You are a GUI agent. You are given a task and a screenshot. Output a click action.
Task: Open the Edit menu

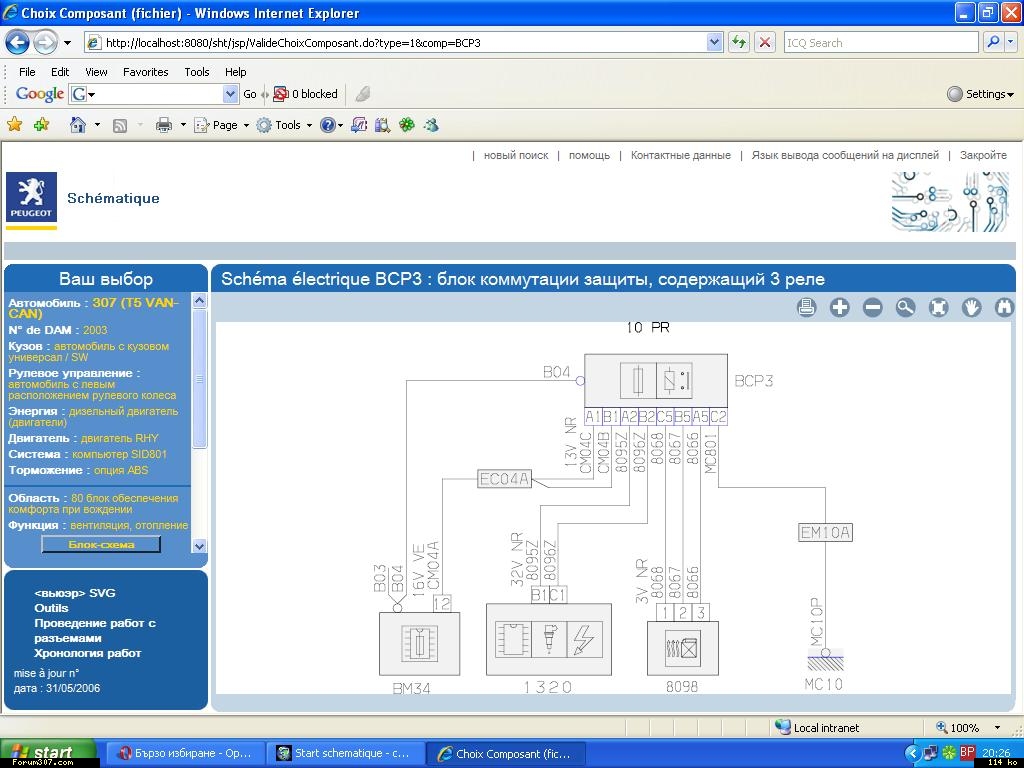[x=60, y=72]
